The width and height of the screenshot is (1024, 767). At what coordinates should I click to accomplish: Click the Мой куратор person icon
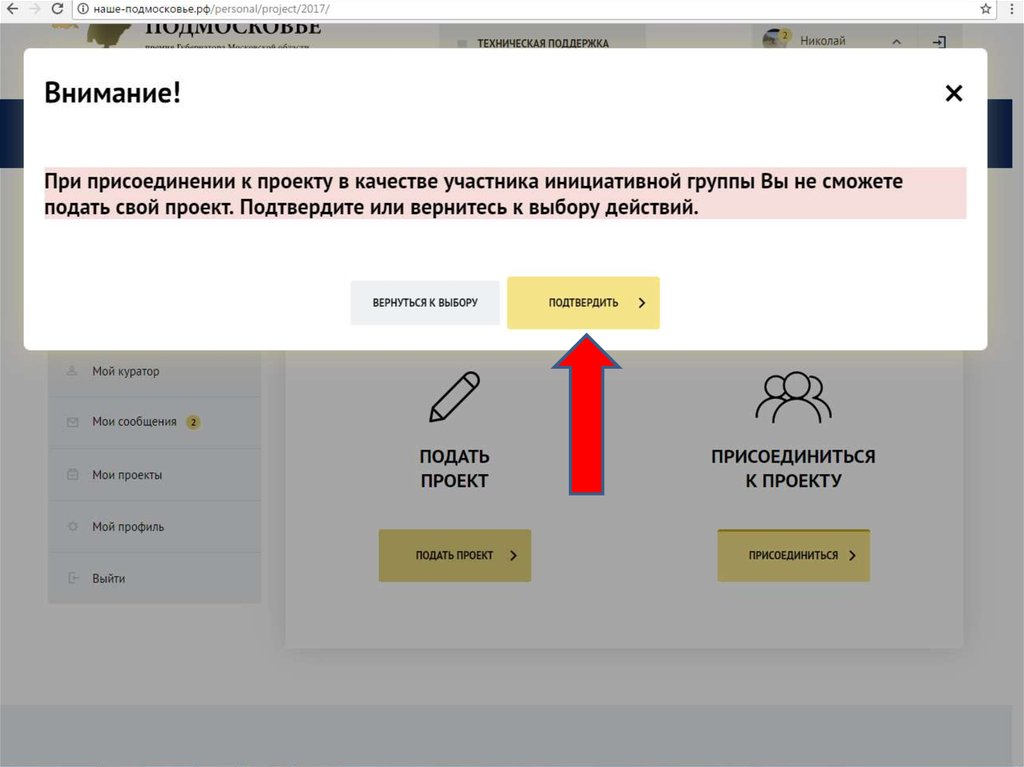[72, 371]
